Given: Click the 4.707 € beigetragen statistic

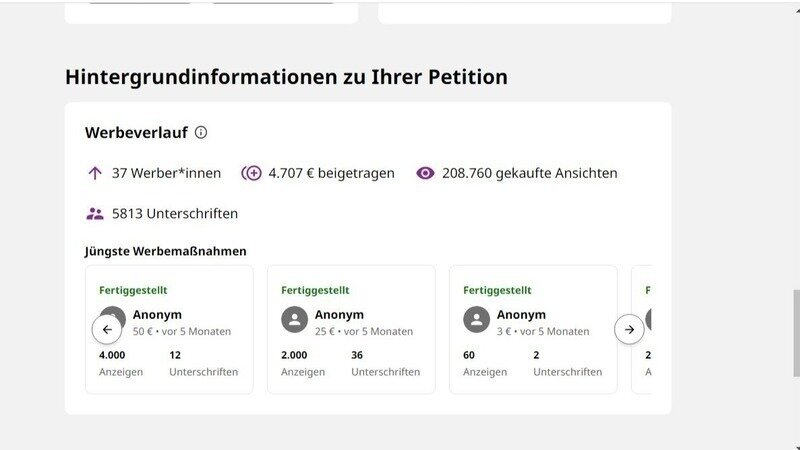Looking at the screenshot, I should coord(331,173).
